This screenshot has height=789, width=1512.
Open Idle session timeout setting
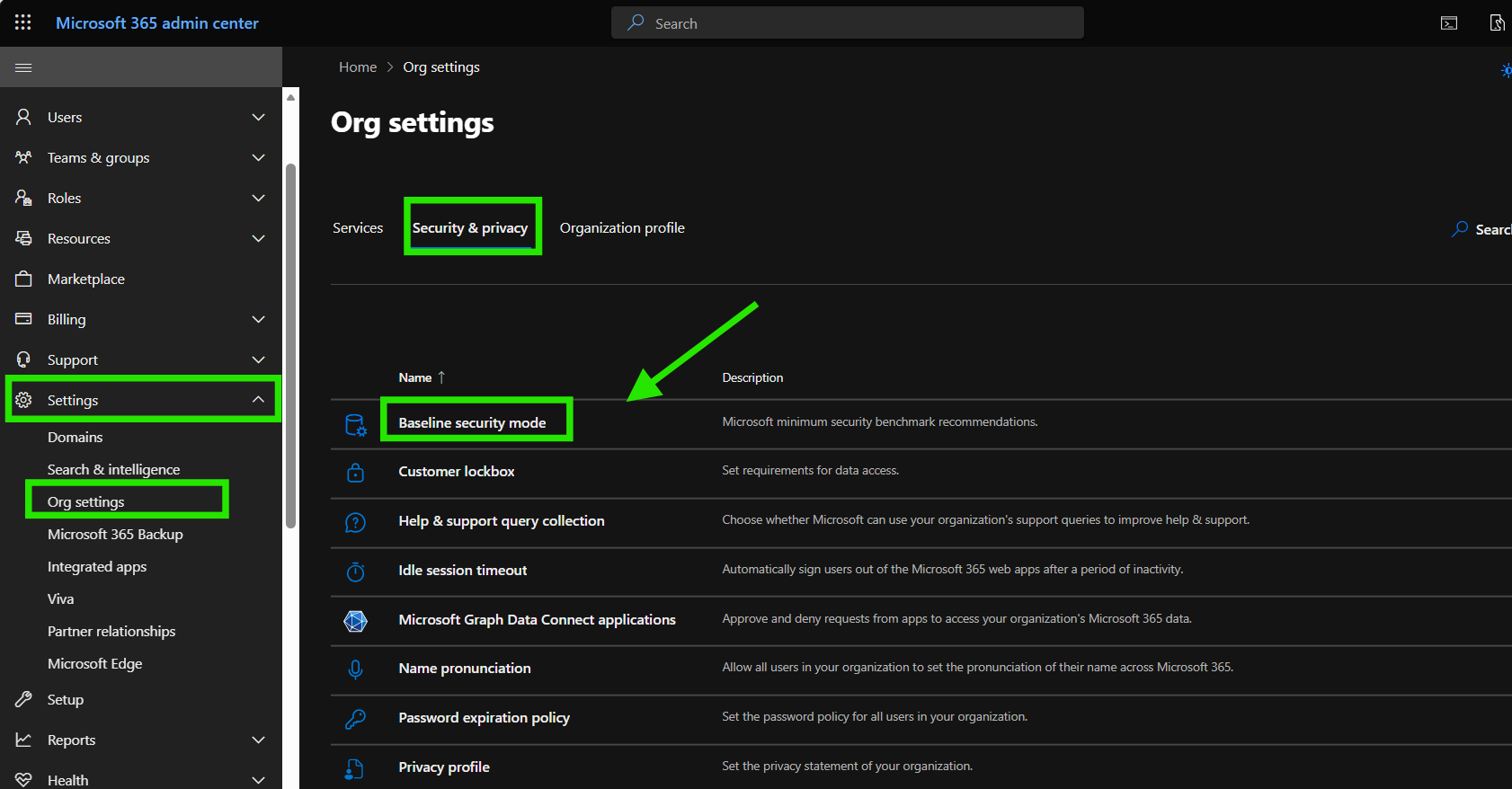point(463,570)
